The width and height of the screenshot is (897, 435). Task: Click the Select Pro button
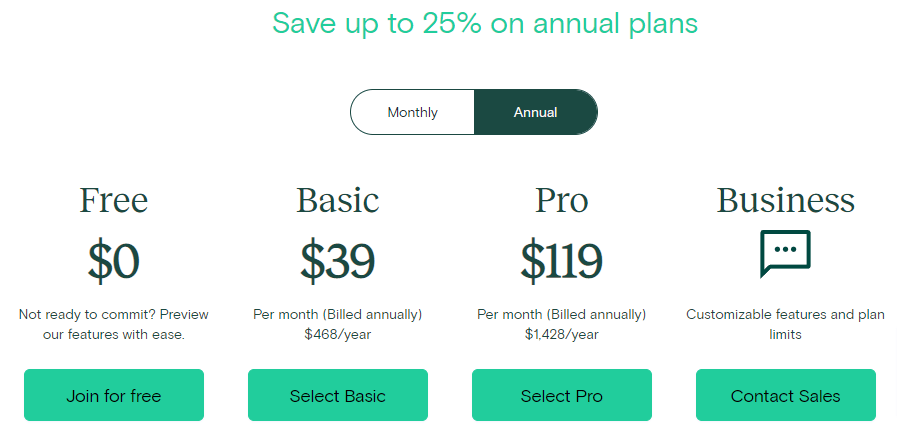(562, 395)
